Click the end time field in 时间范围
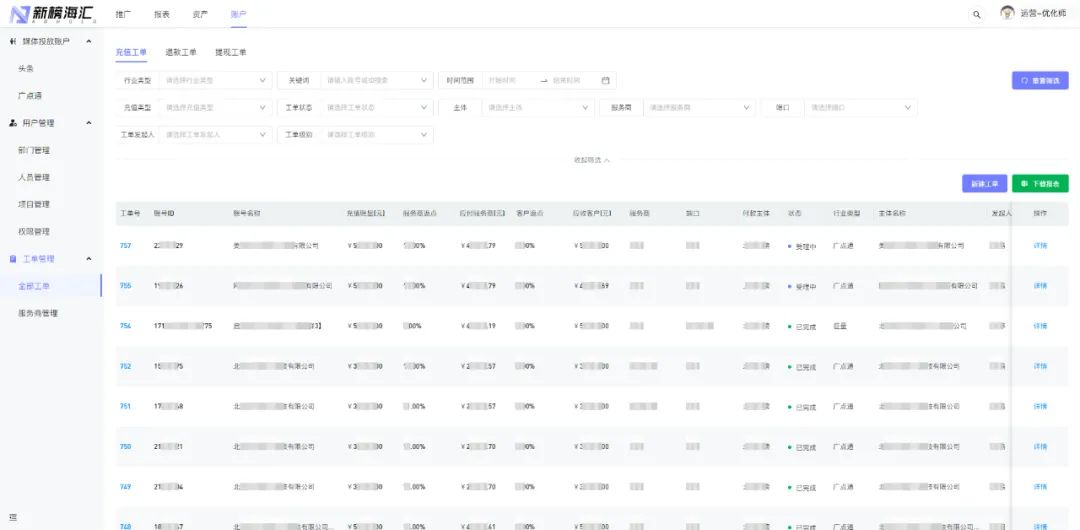 (573, 81)
